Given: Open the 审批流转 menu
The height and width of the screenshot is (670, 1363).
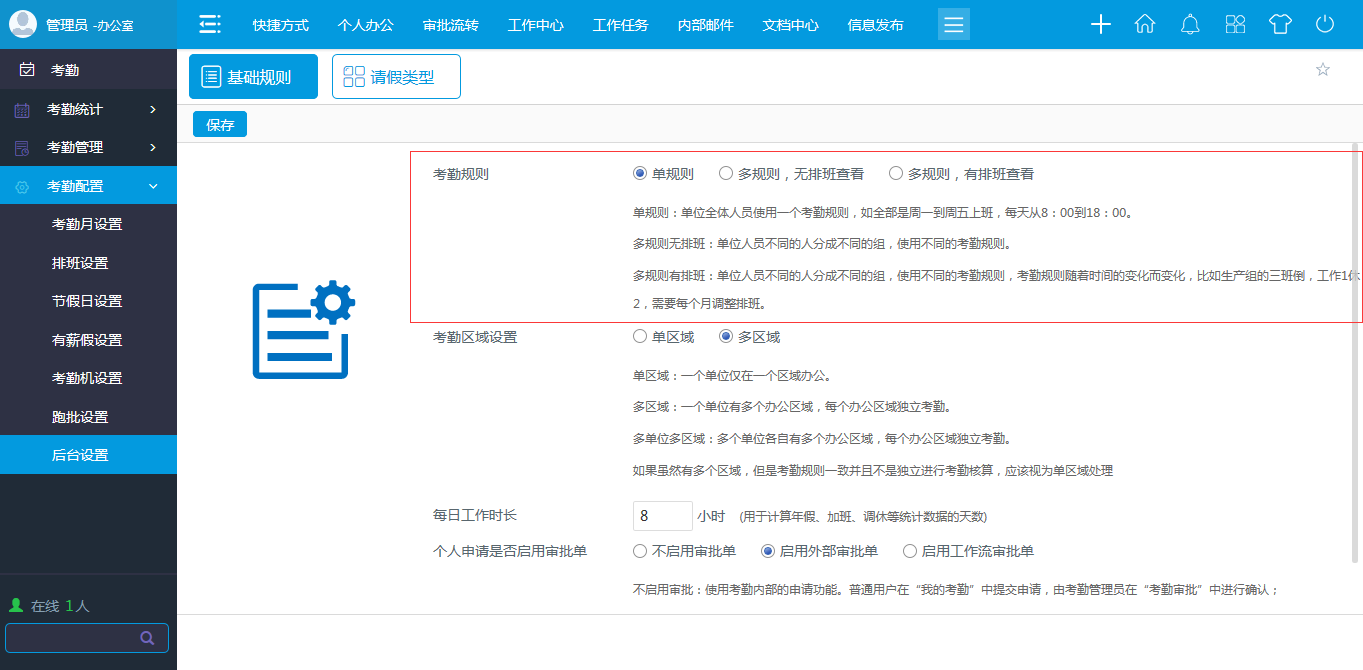Looking at the screenshot, I should [451, 24].
